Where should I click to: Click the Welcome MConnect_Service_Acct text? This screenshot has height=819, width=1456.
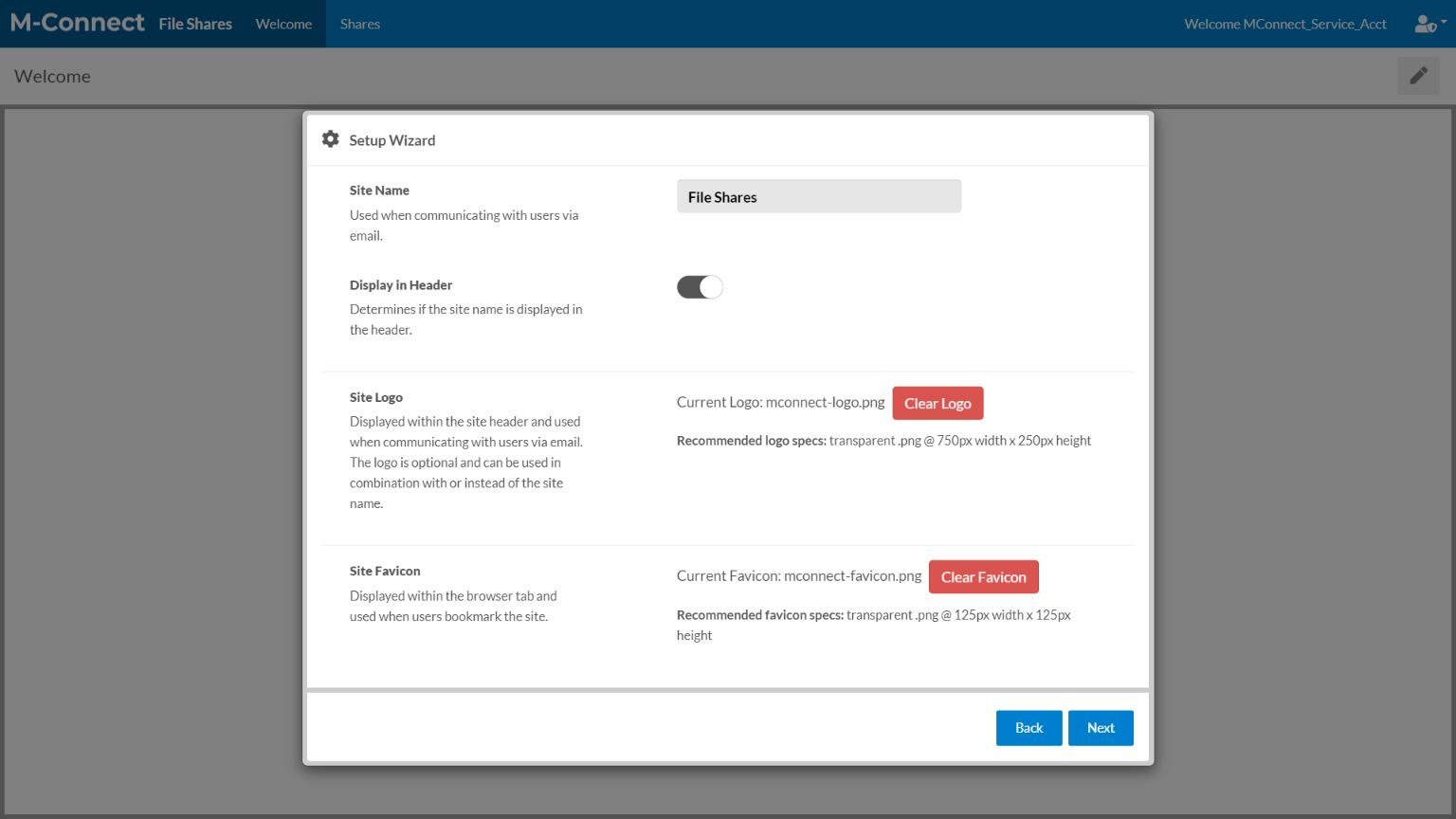(1284, 24)
